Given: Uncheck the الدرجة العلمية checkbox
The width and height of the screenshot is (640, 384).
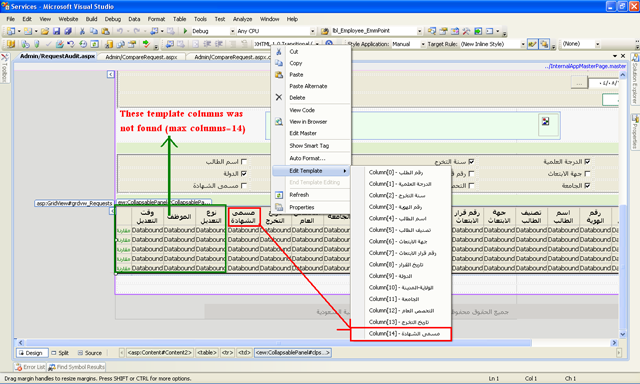Looking at the screenshot, I should [x=587, y=162].
